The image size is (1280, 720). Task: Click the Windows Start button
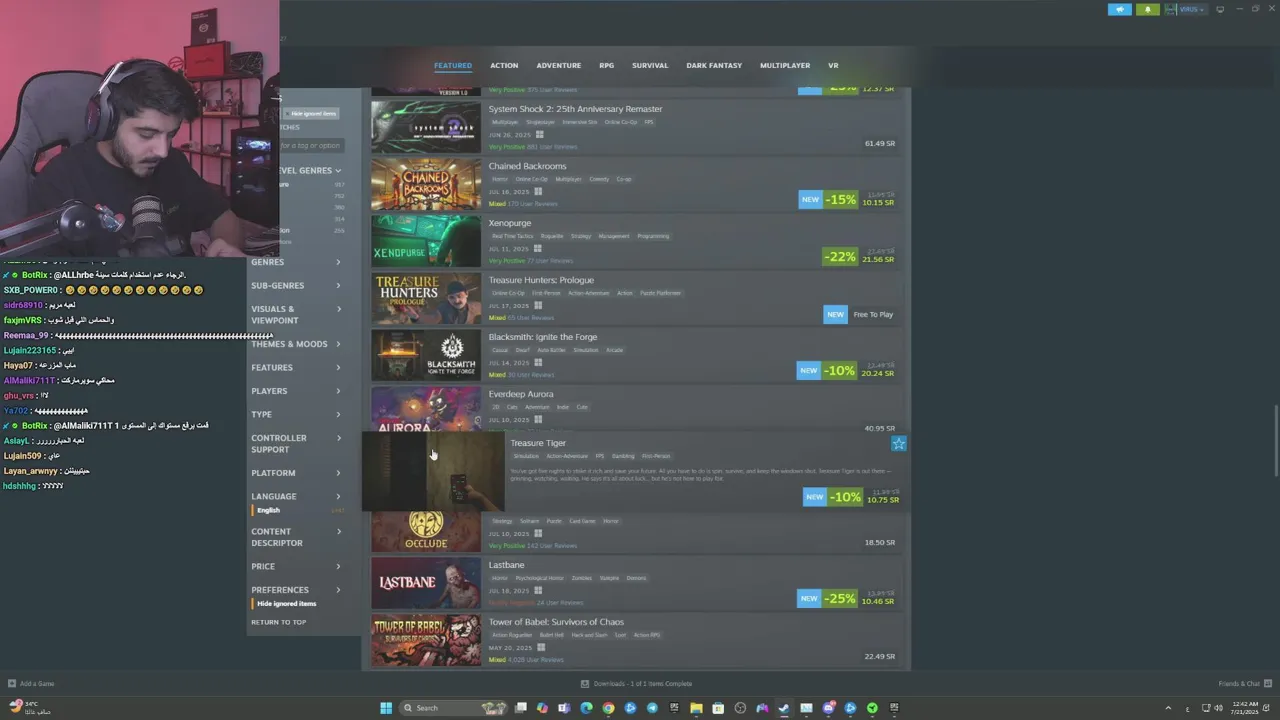(x=386, y=708)
